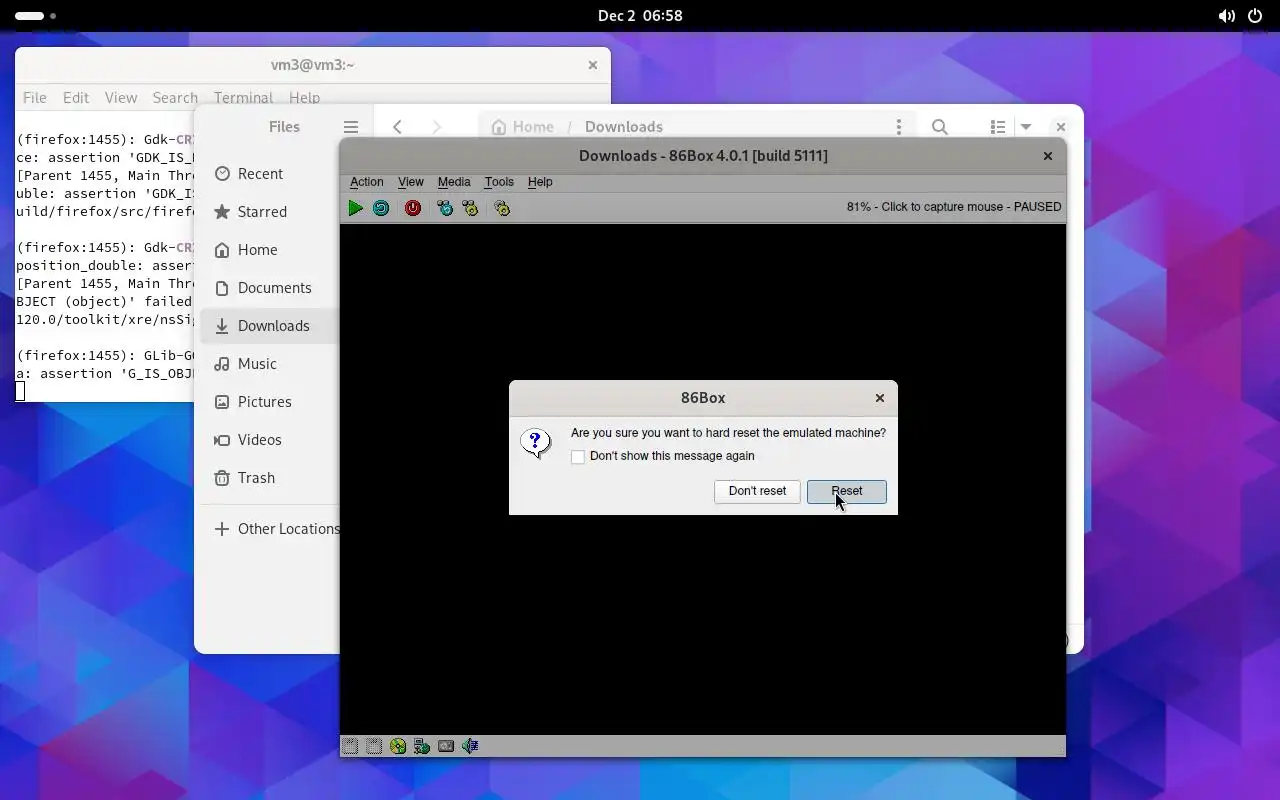The image size is (1280, 800).
Task: Click the red ACPI shutdown power icon
Action: pos(413,208)
